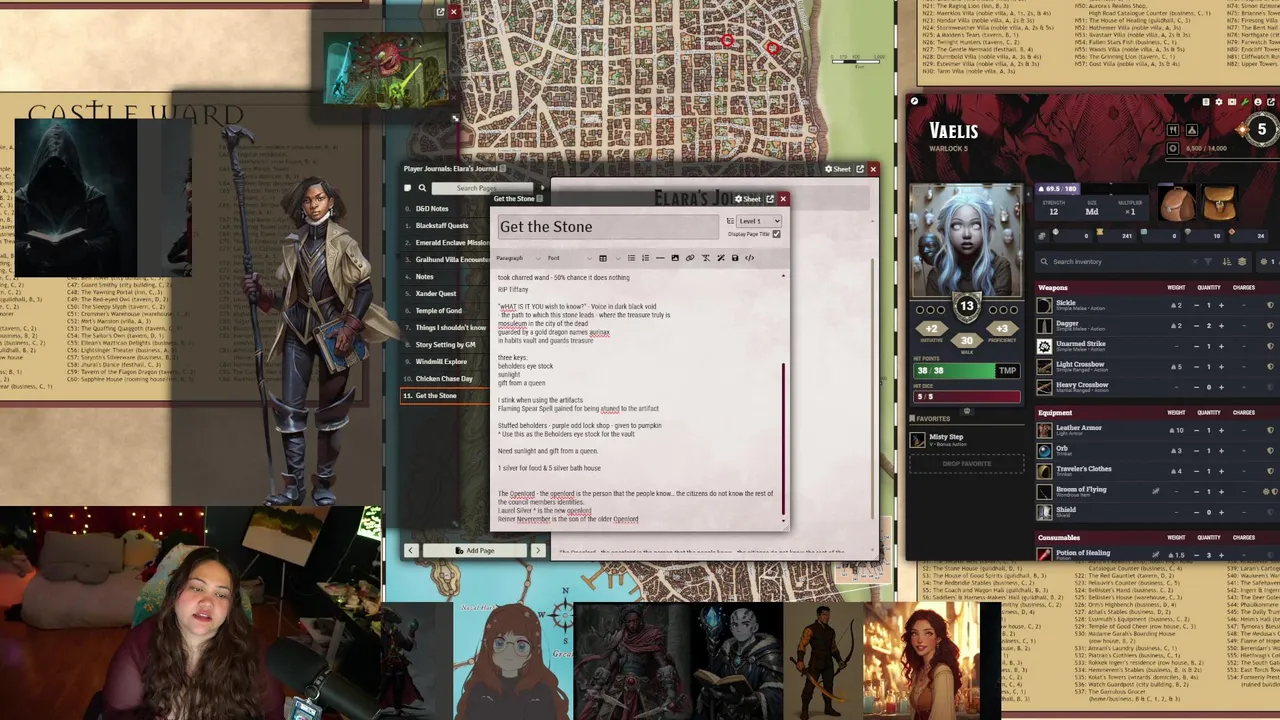This screenshot has height=720, width=1280.
Task: Open long rest campfire icon on Vaelis sheet
Action: [1192, 130]
